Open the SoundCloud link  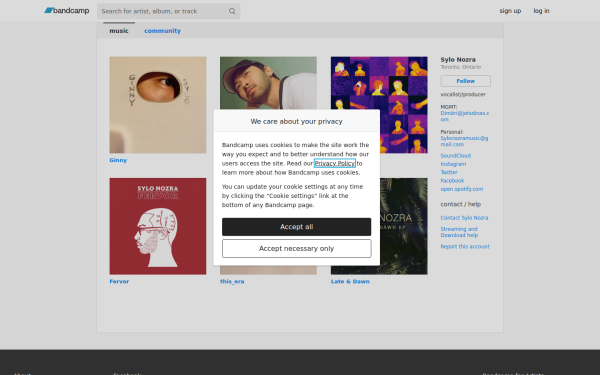click(455, 155)
